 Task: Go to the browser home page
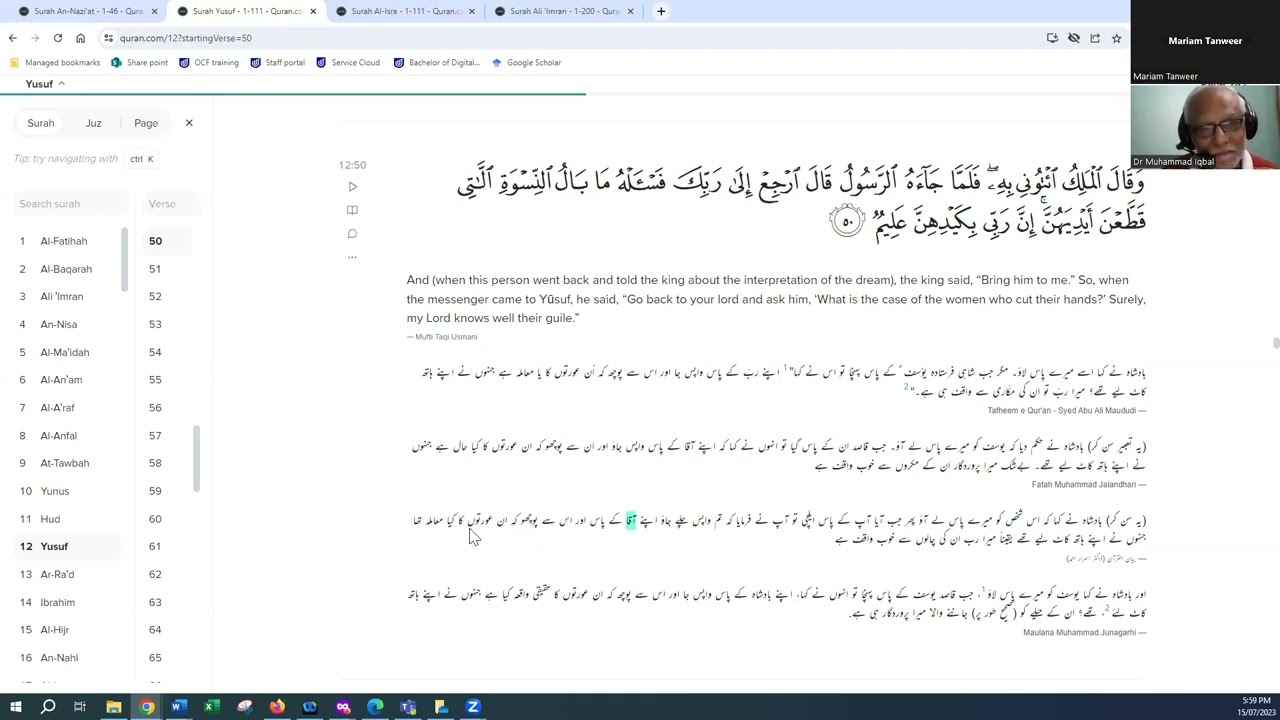tap(80, 38)
